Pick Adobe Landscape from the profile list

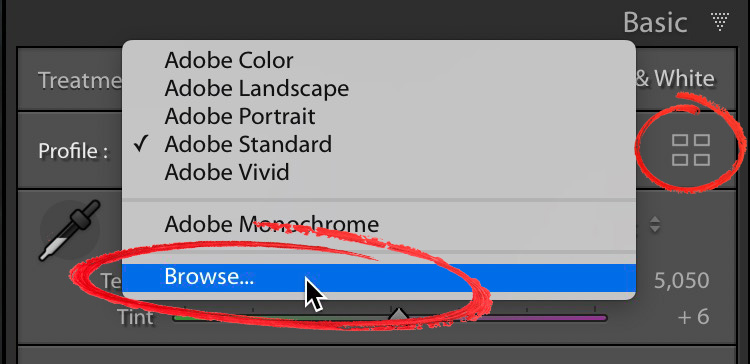pyautogui.click(x=256, y=88)
